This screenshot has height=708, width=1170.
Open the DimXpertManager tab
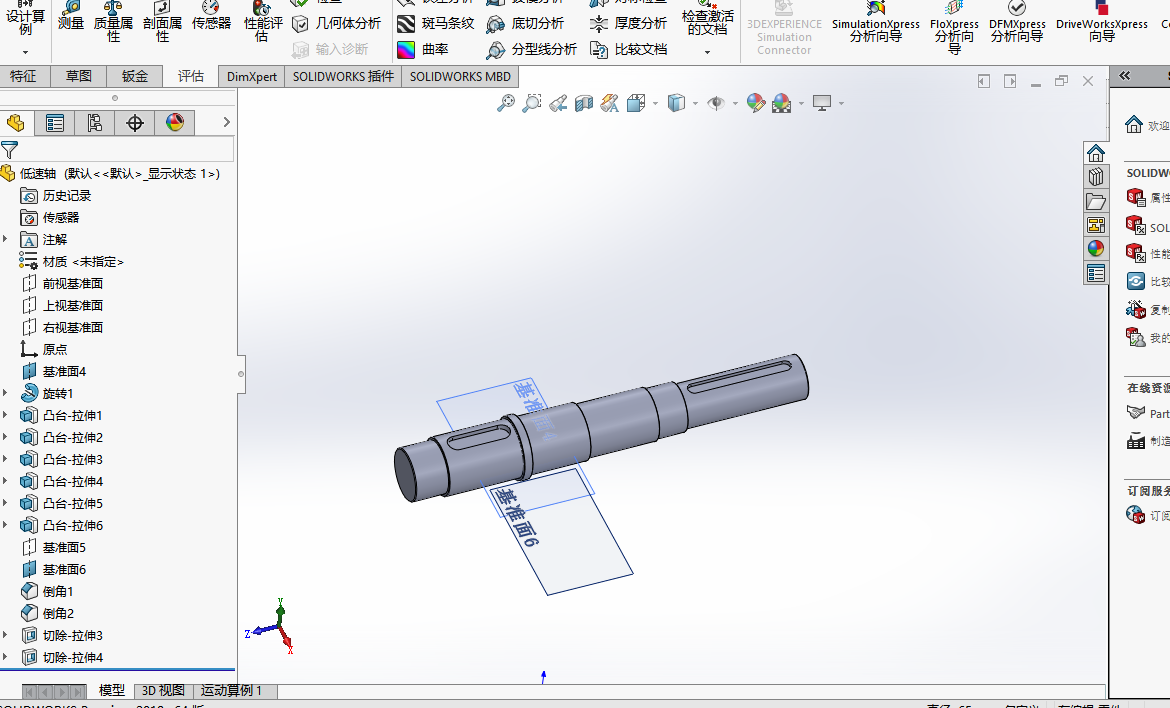135,122
